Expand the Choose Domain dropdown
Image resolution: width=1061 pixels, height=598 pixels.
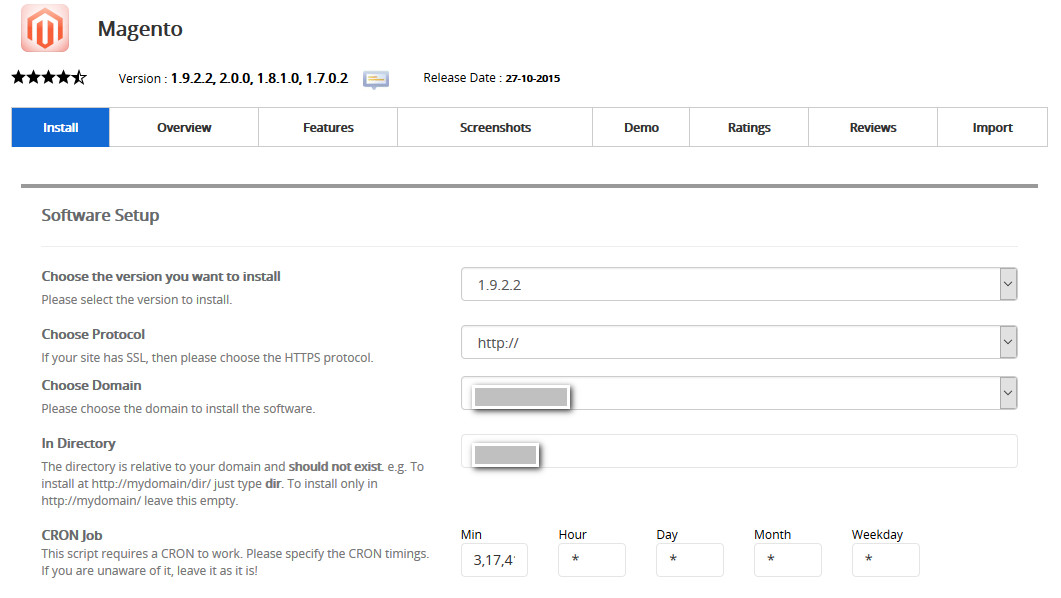pyautogui.click(x=739, y=393)
